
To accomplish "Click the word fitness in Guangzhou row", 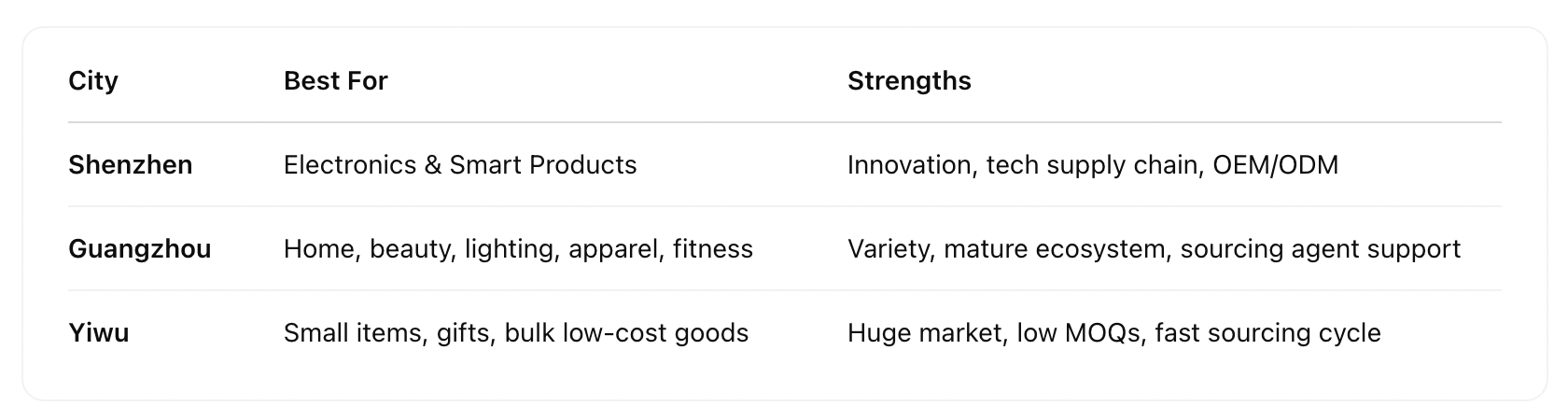I will tap(713, 249).
